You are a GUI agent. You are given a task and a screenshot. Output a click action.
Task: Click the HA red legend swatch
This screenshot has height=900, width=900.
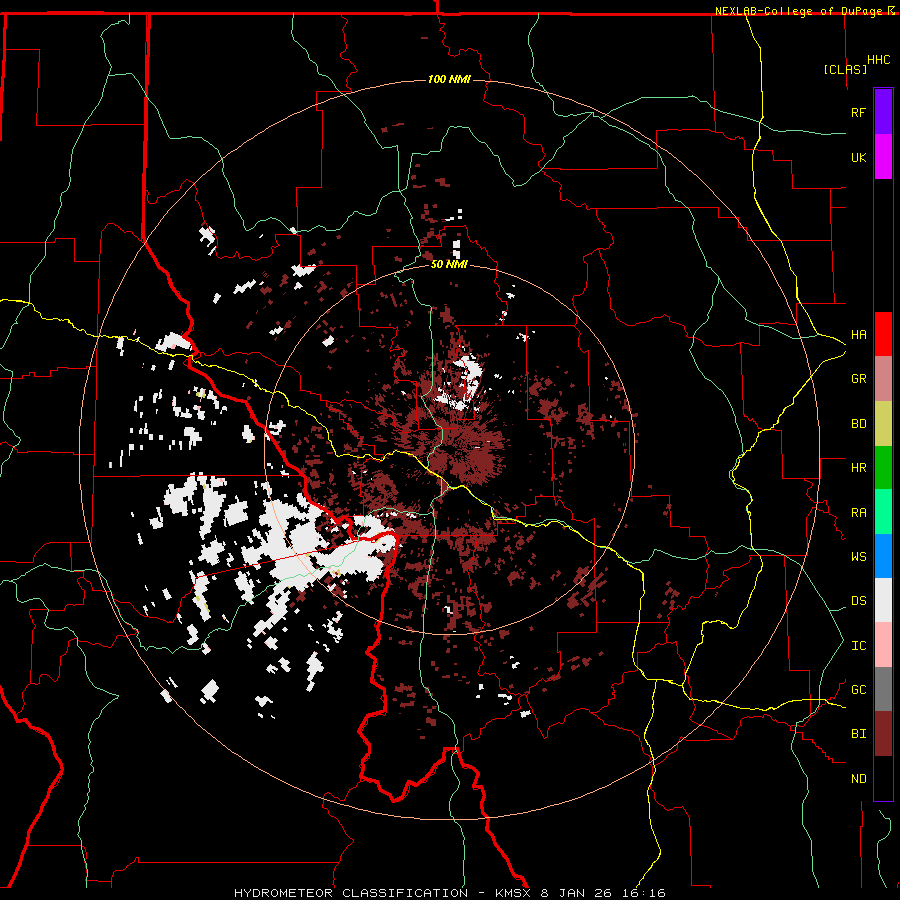(883, 334)
